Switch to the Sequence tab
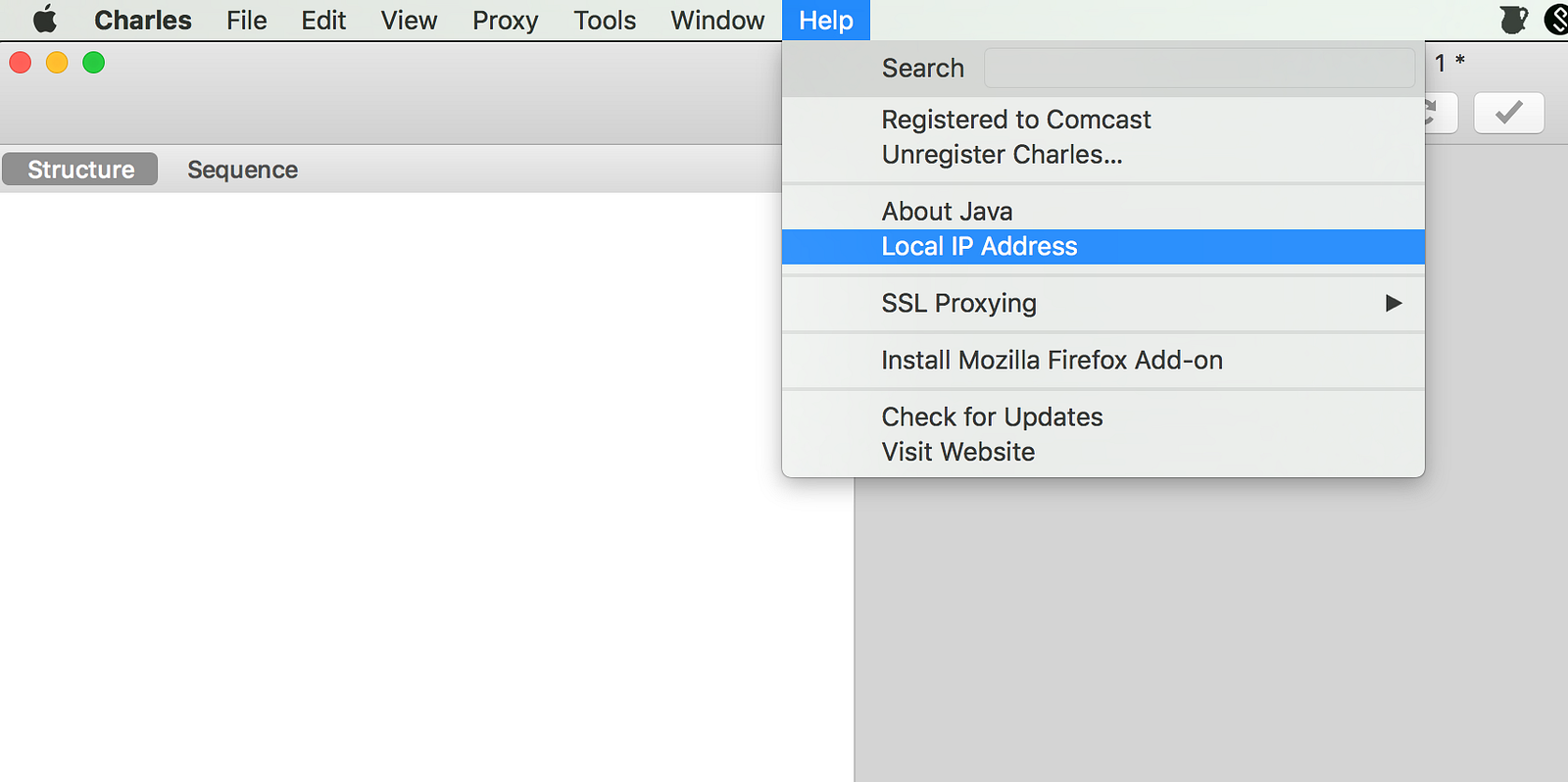 pyautogui.click(x=242, y=170)
